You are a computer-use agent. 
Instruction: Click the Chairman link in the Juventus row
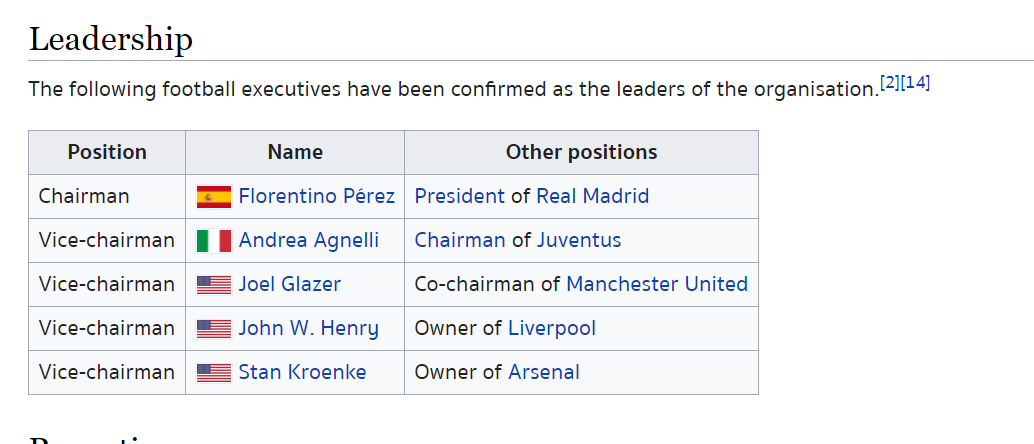coord(460,240)
